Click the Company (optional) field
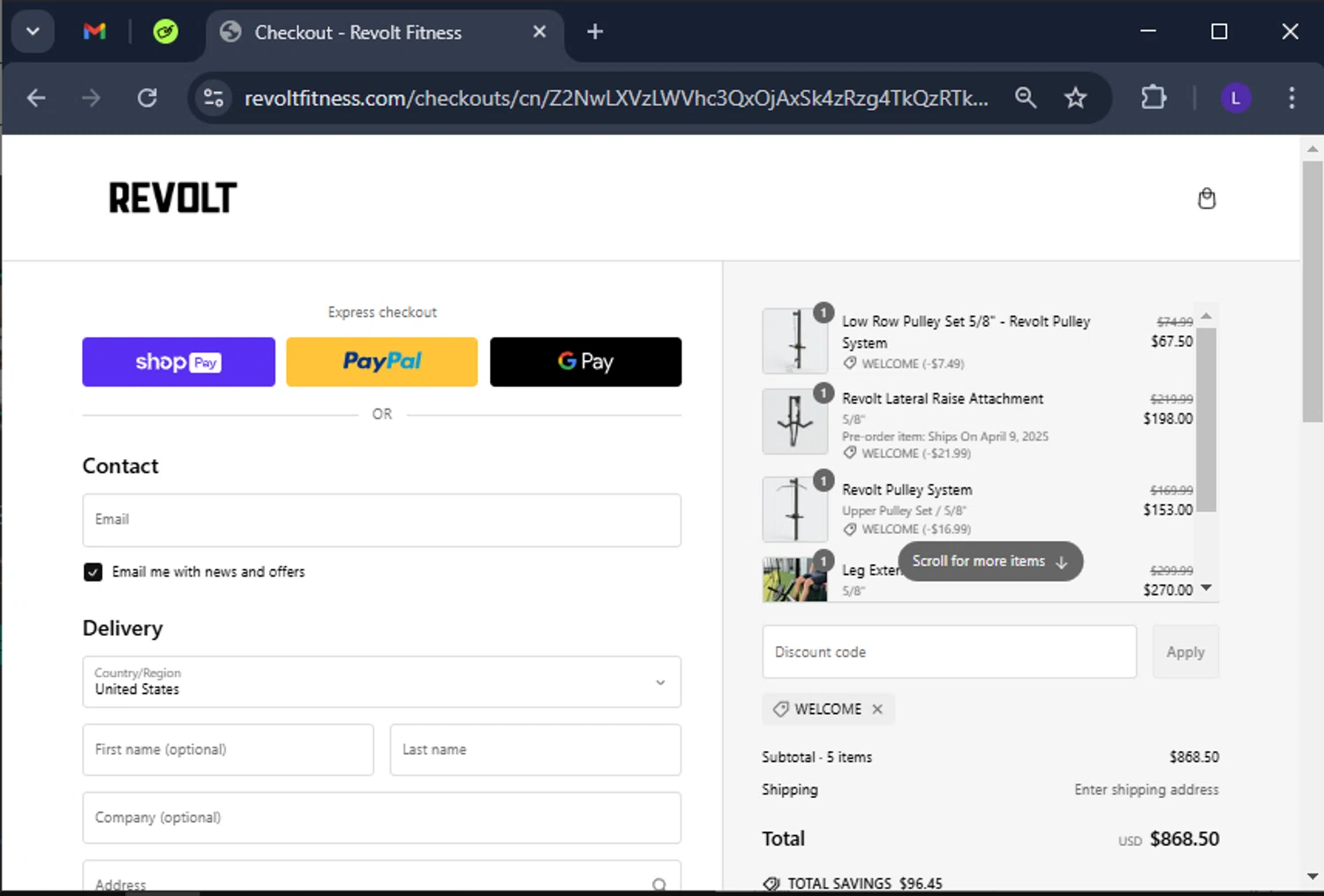This screenshot has height=896, width=1324. 381,817
